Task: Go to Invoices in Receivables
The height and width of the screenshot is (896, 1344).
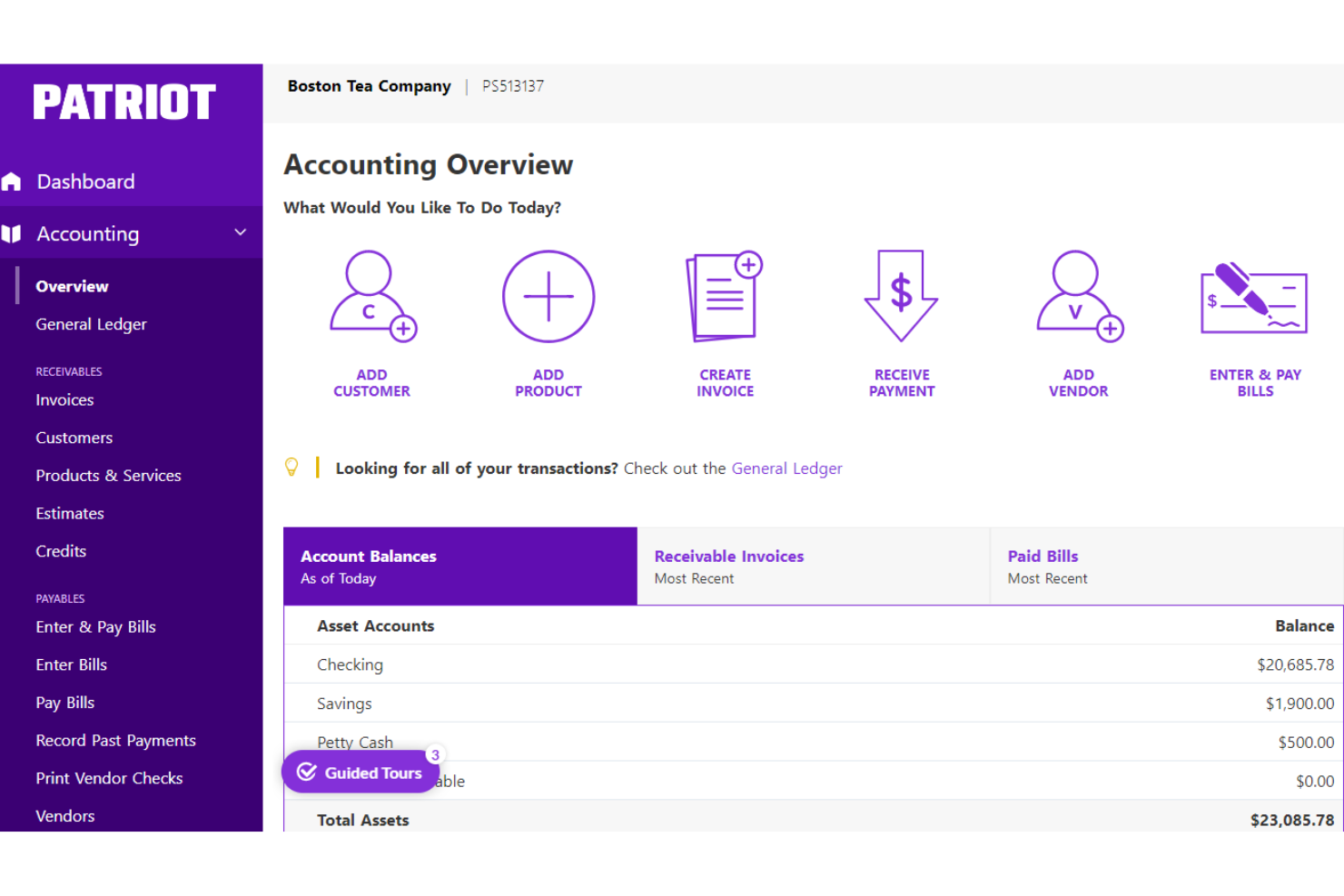Action: pos(64,399)
